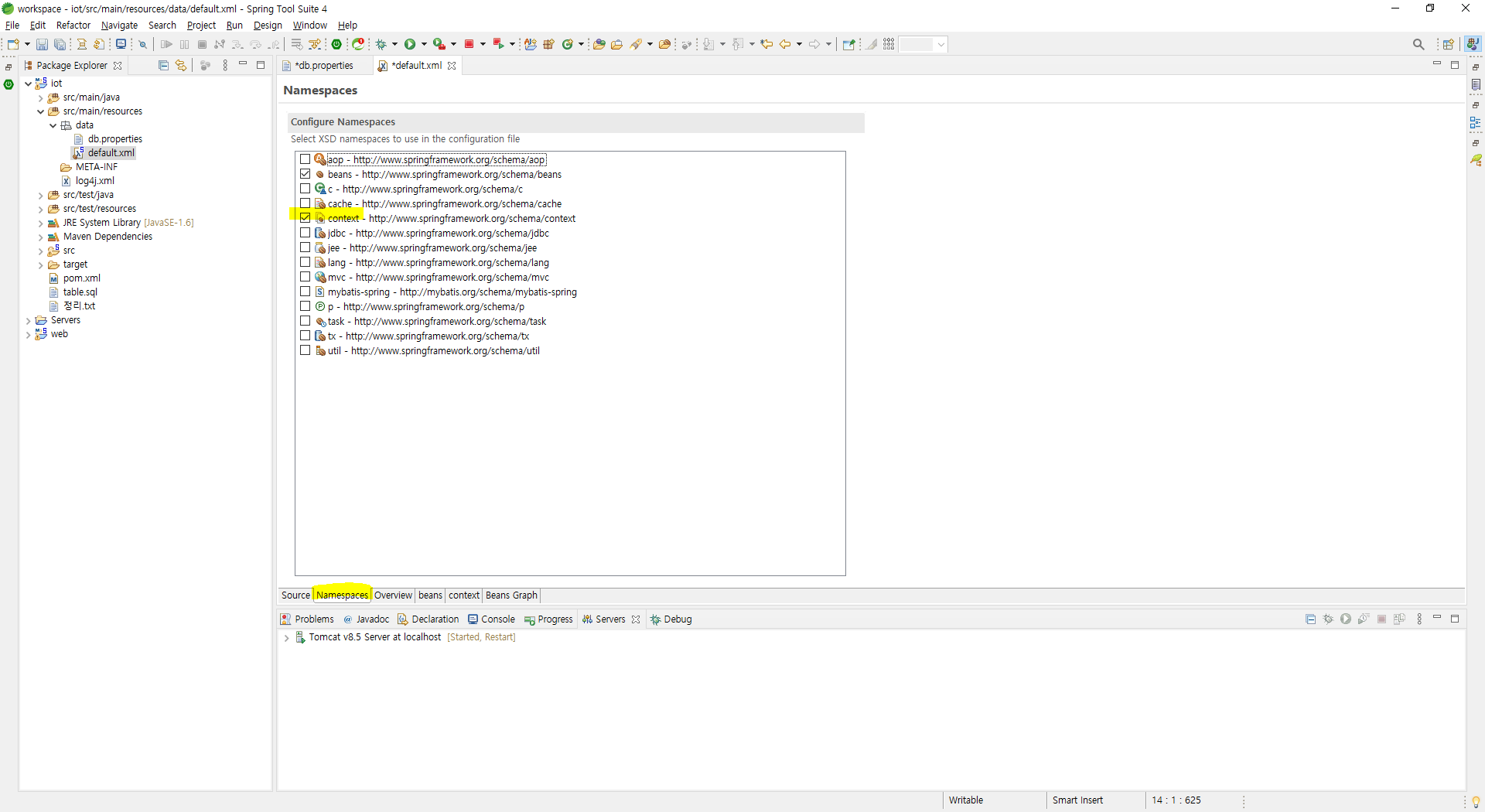Select db.properties in the data package
Screen dimensions: 1485x812
coord(114,139)
